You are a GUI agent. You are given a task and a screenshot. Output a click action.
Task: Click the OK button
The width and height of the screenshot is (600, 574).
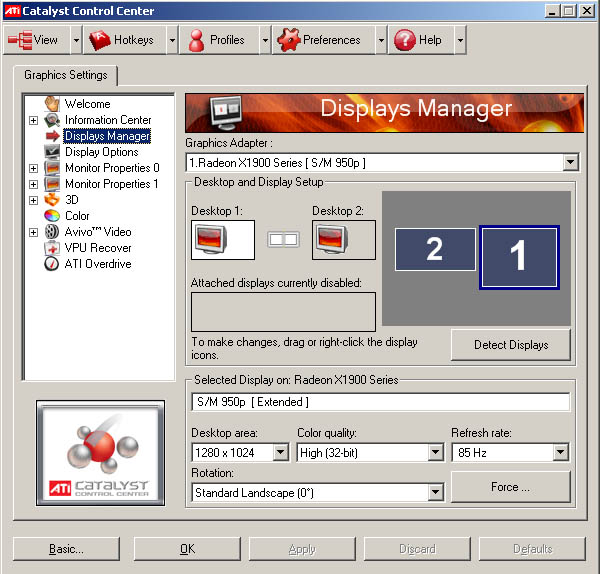click(188, 549)
